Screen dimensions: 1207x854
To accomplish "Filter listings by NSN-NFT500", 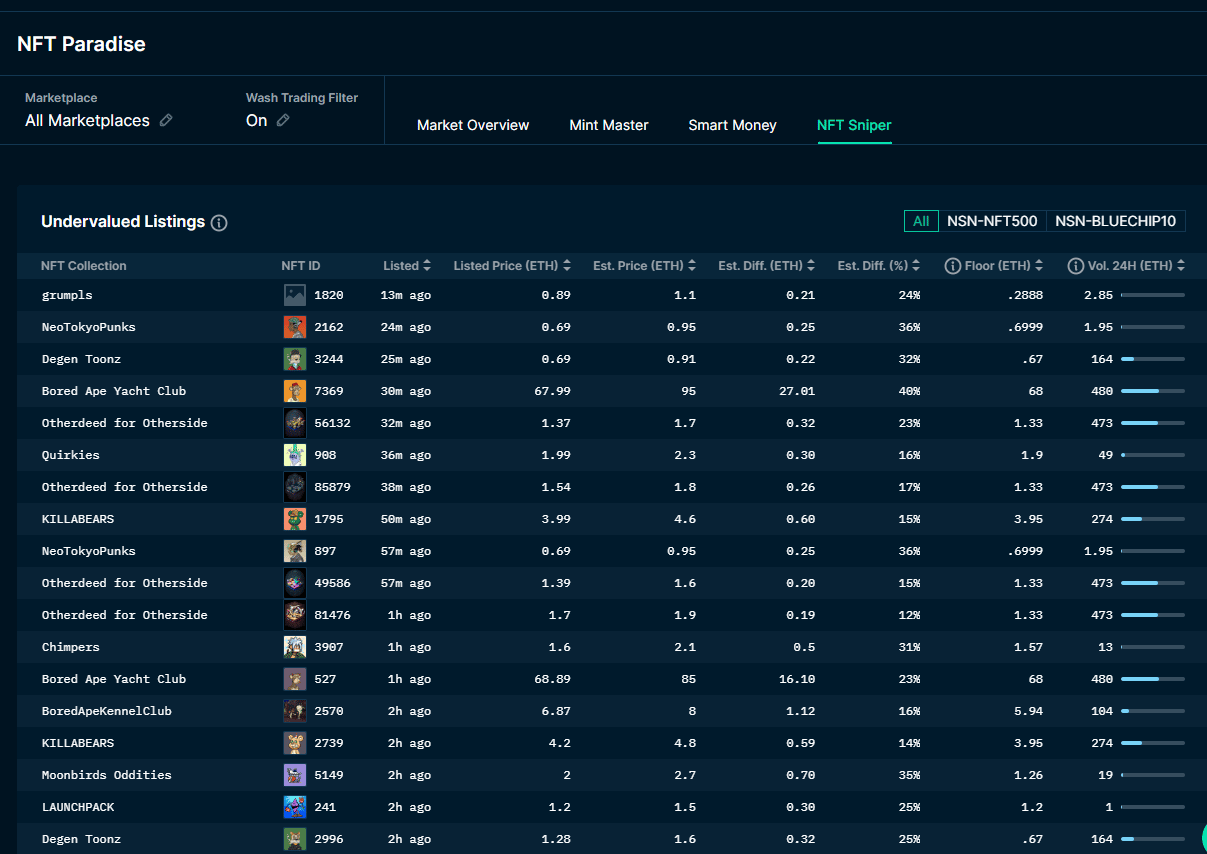I will click(x=992, y=221).
